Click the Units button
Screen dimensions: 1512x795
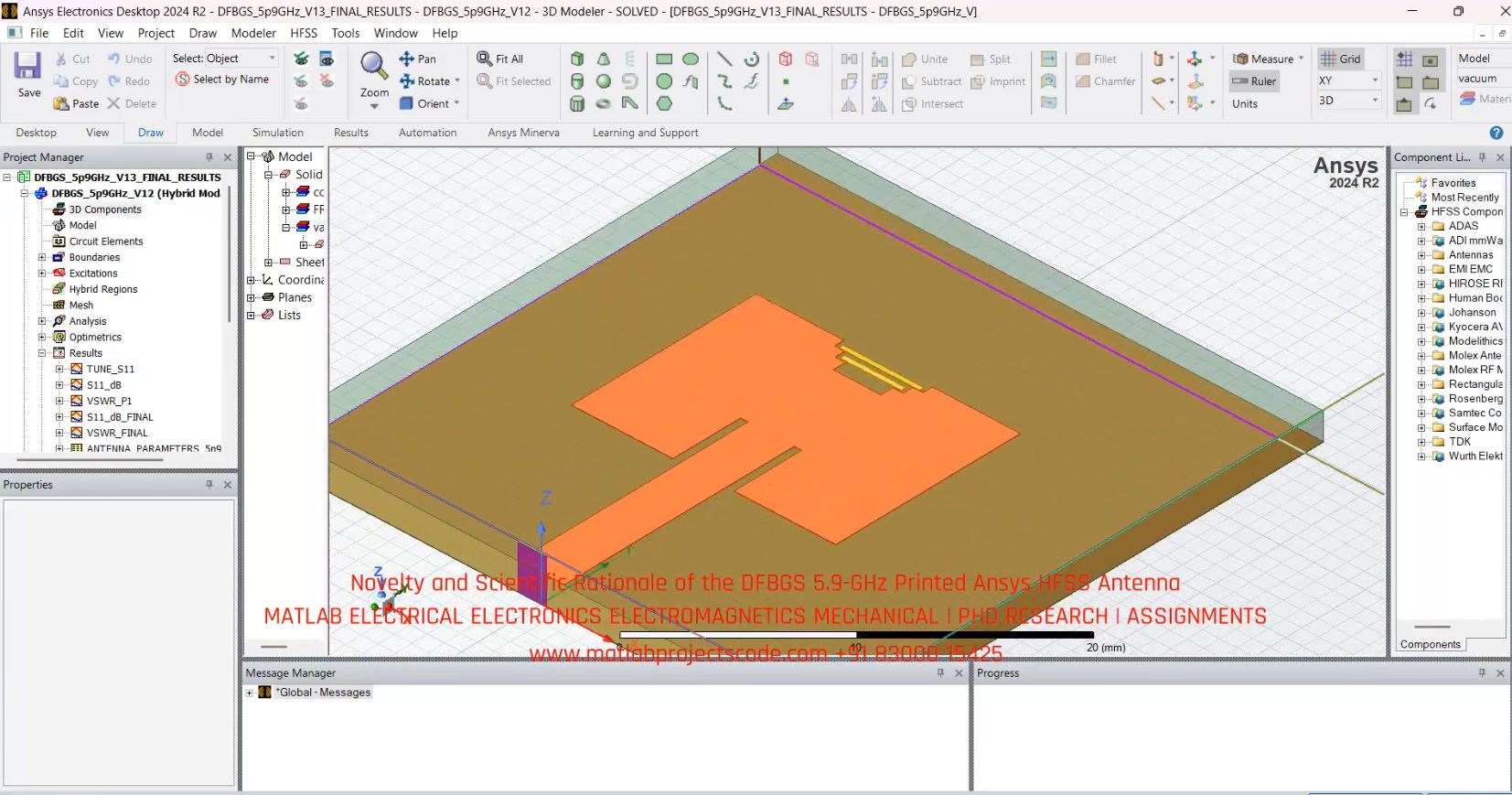pos(1245,104)
